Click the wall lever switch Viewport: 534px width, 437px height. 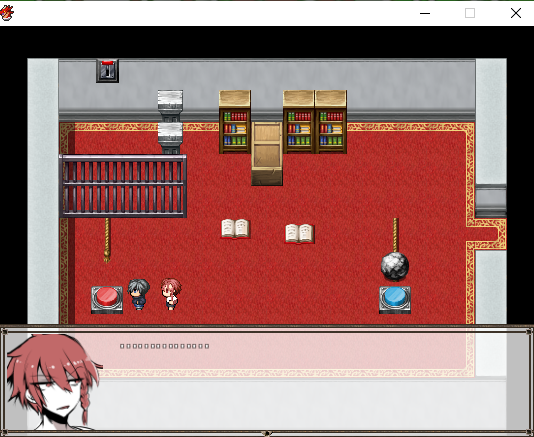(x=107, y=71)
